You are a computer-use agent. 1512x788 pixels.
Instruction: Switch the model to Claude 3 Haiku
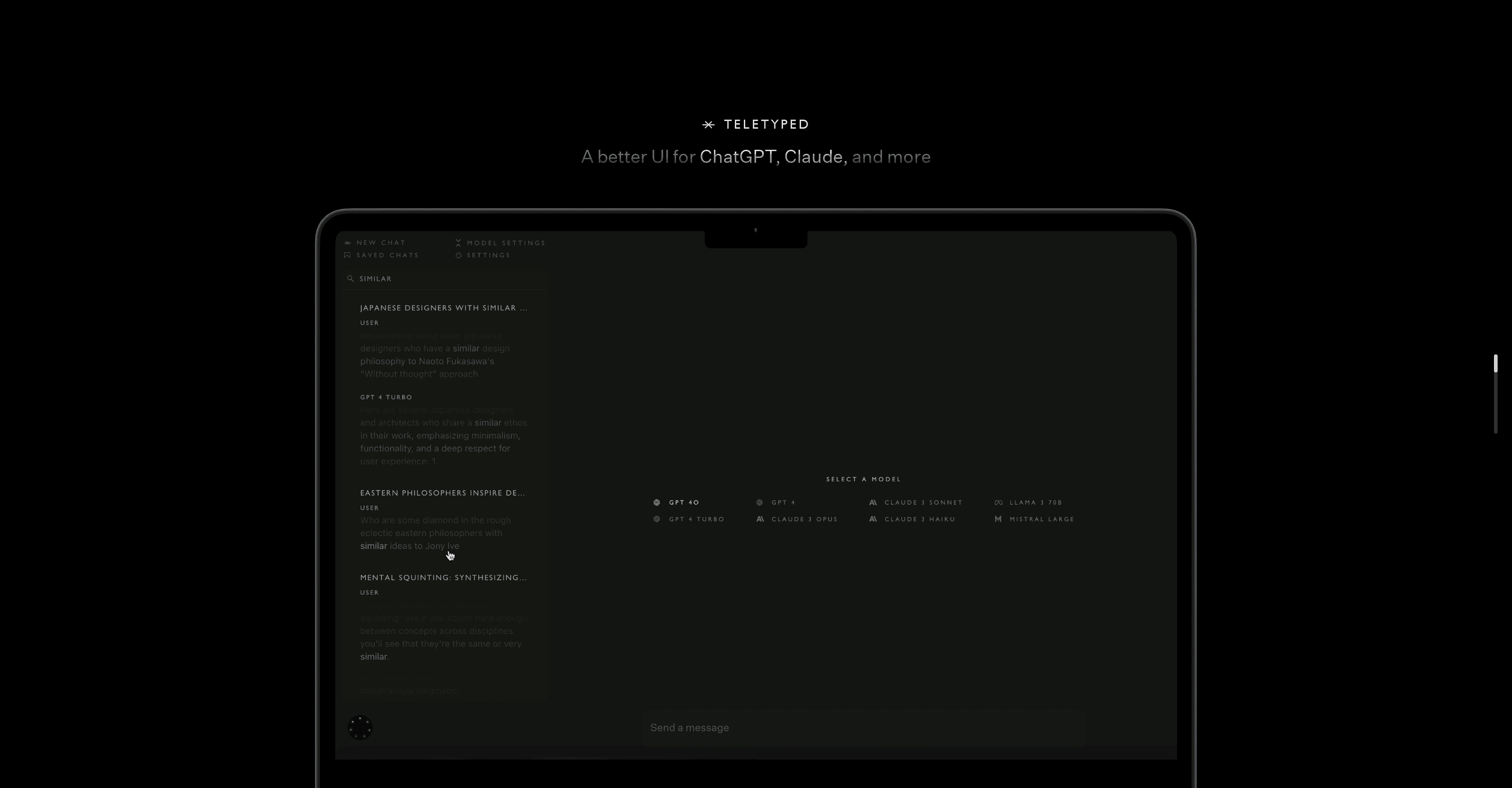[x=919, y=519]
